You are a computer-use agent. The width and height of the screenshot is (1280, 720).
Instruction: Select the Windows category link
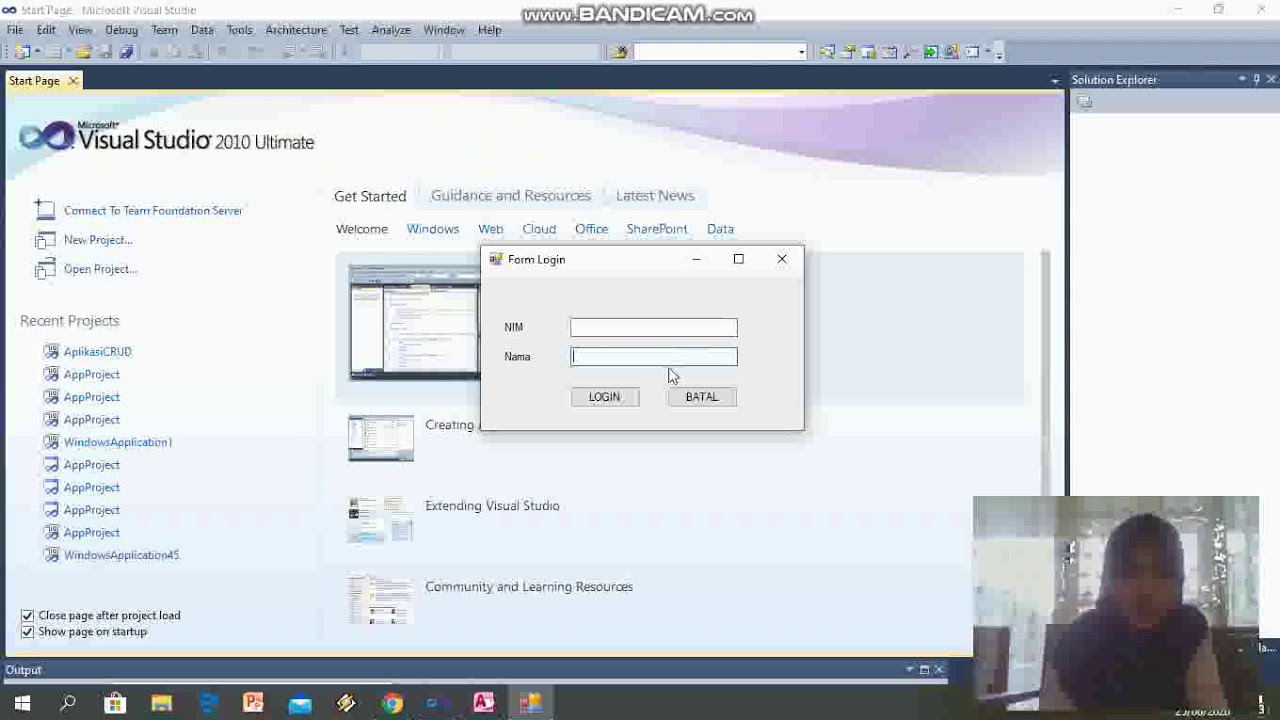point(433,229)
